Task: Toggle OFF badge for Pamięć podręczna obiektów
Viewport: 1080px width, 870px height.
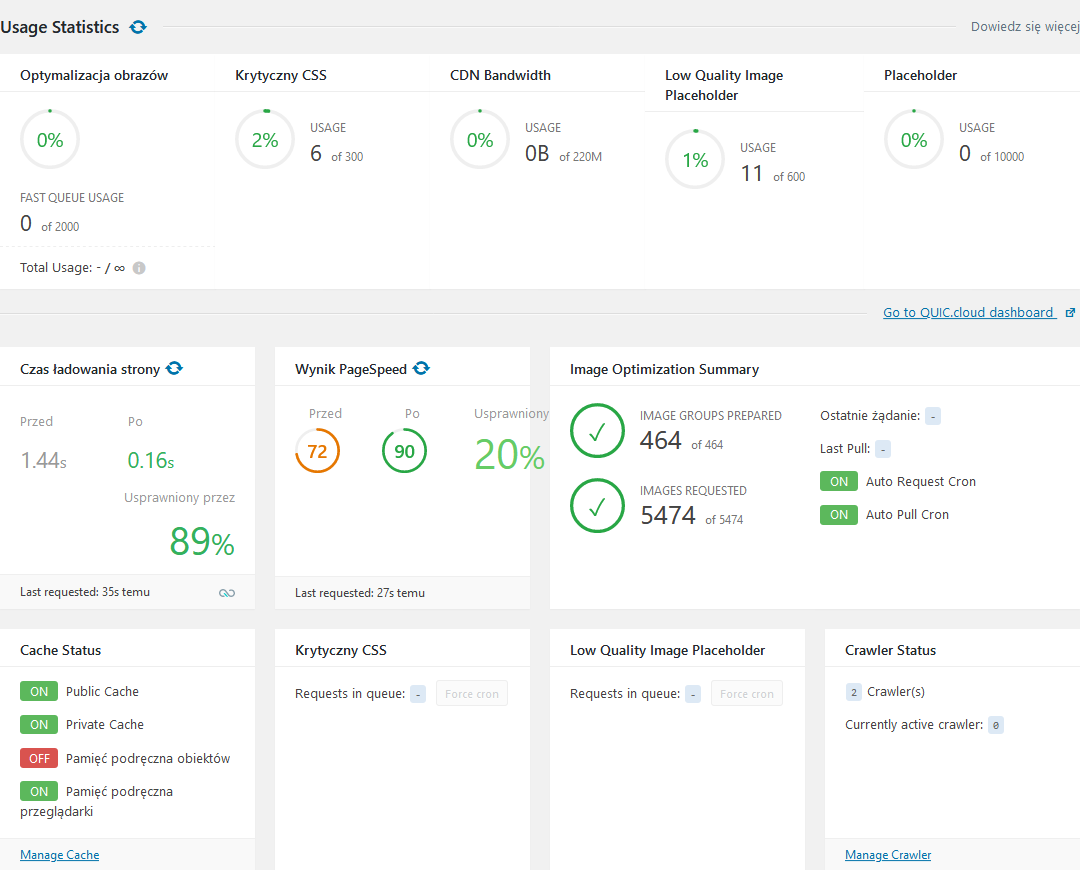Action: 39,758
